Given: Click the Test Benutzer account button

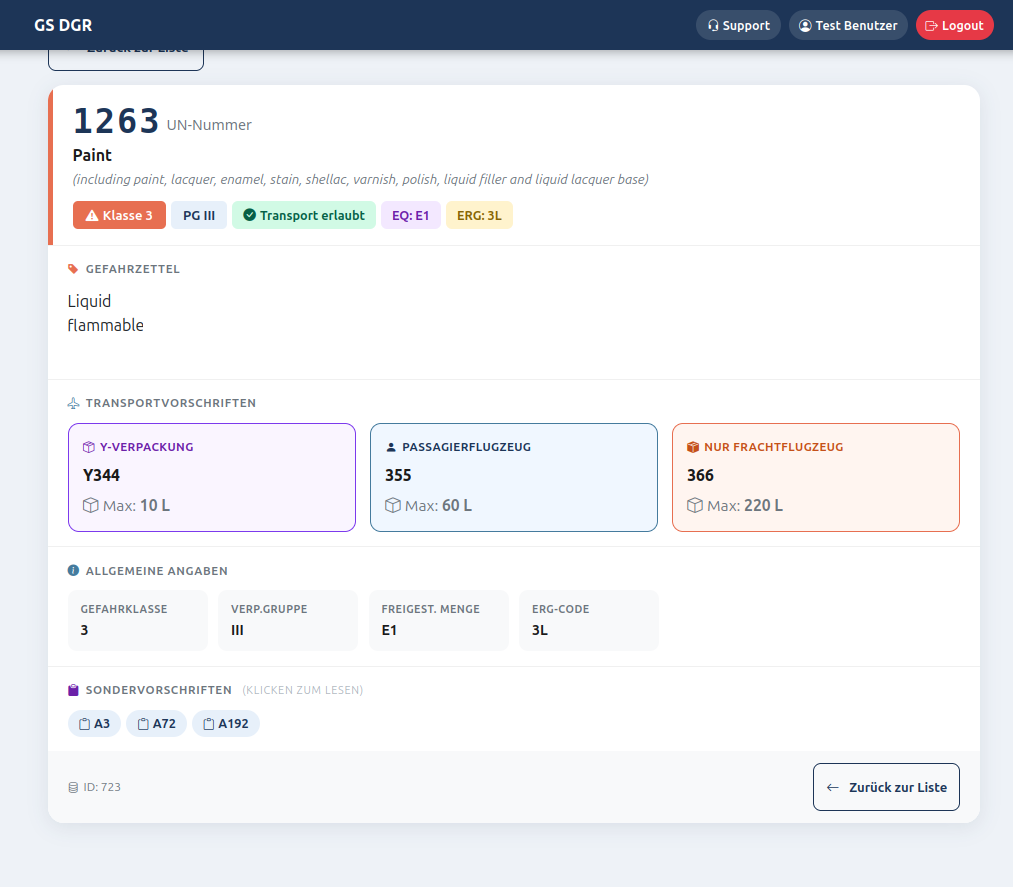Looking at the screenshot, I should pos(848,25).
